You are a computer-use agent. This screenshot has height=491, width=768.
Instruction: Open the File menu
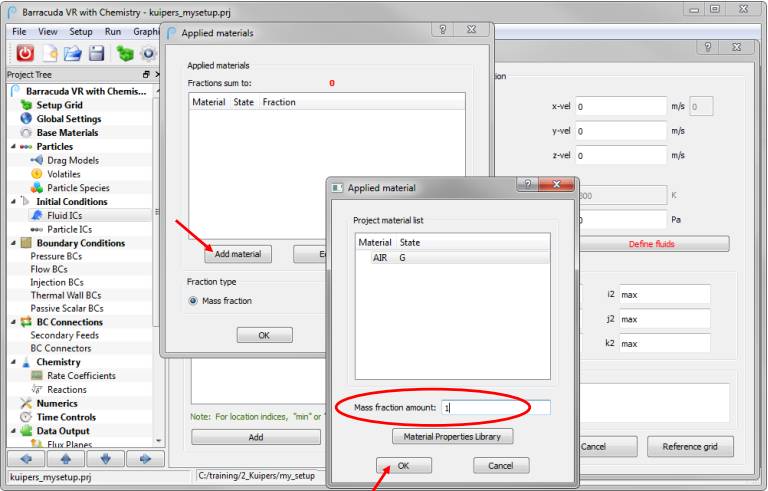(19, 31)
